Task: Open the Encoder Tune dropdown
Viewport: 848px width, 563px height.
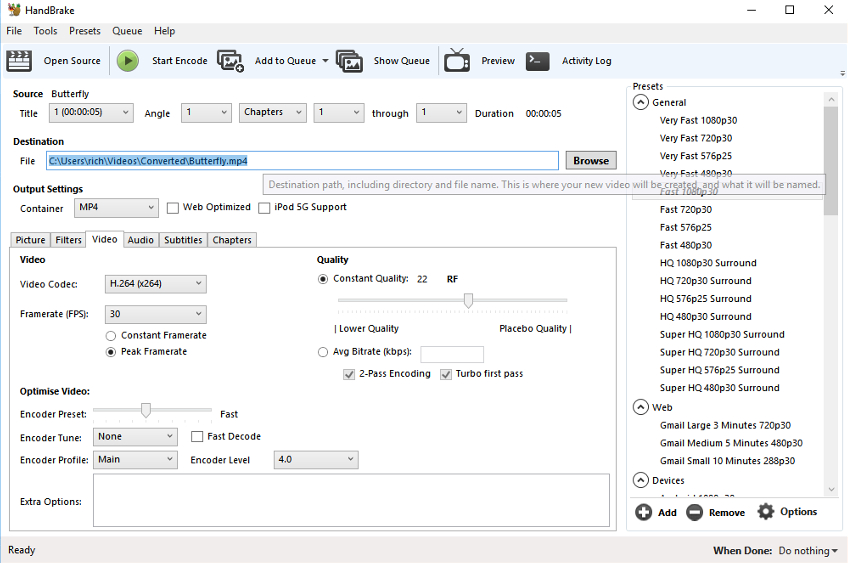Action: [135, 436]
